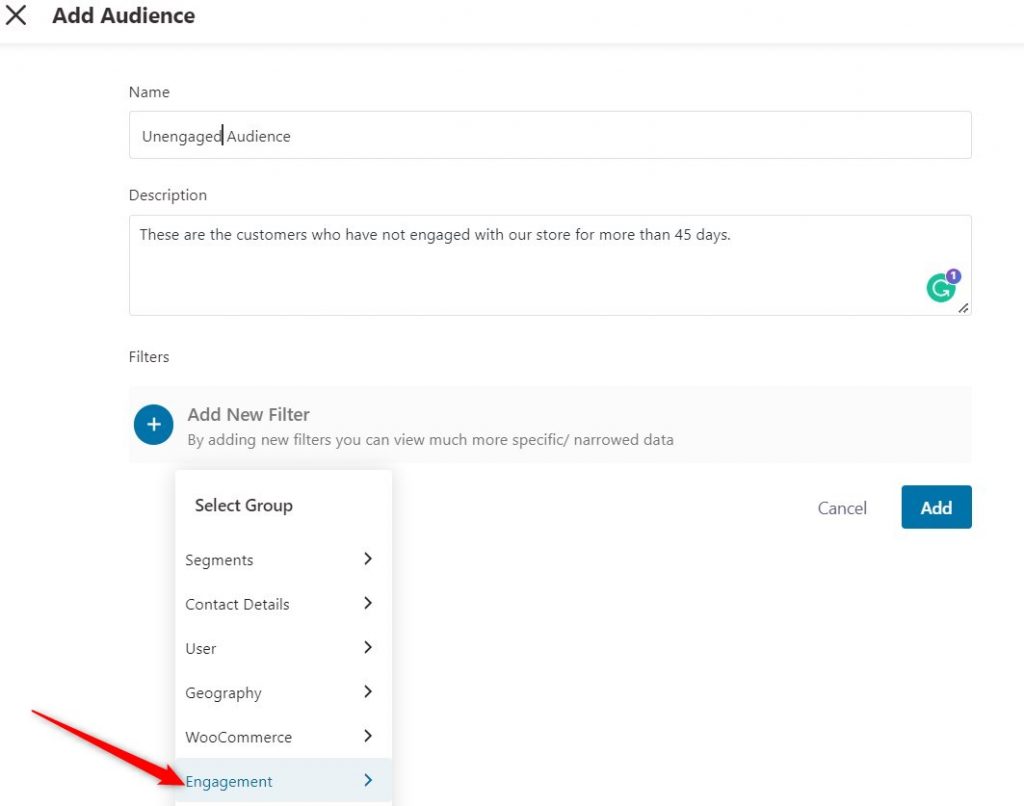Expand Contact Details with its chevron arrow
The width and height of the screenshot is (1024, 806).
click(x=368, y=603)
